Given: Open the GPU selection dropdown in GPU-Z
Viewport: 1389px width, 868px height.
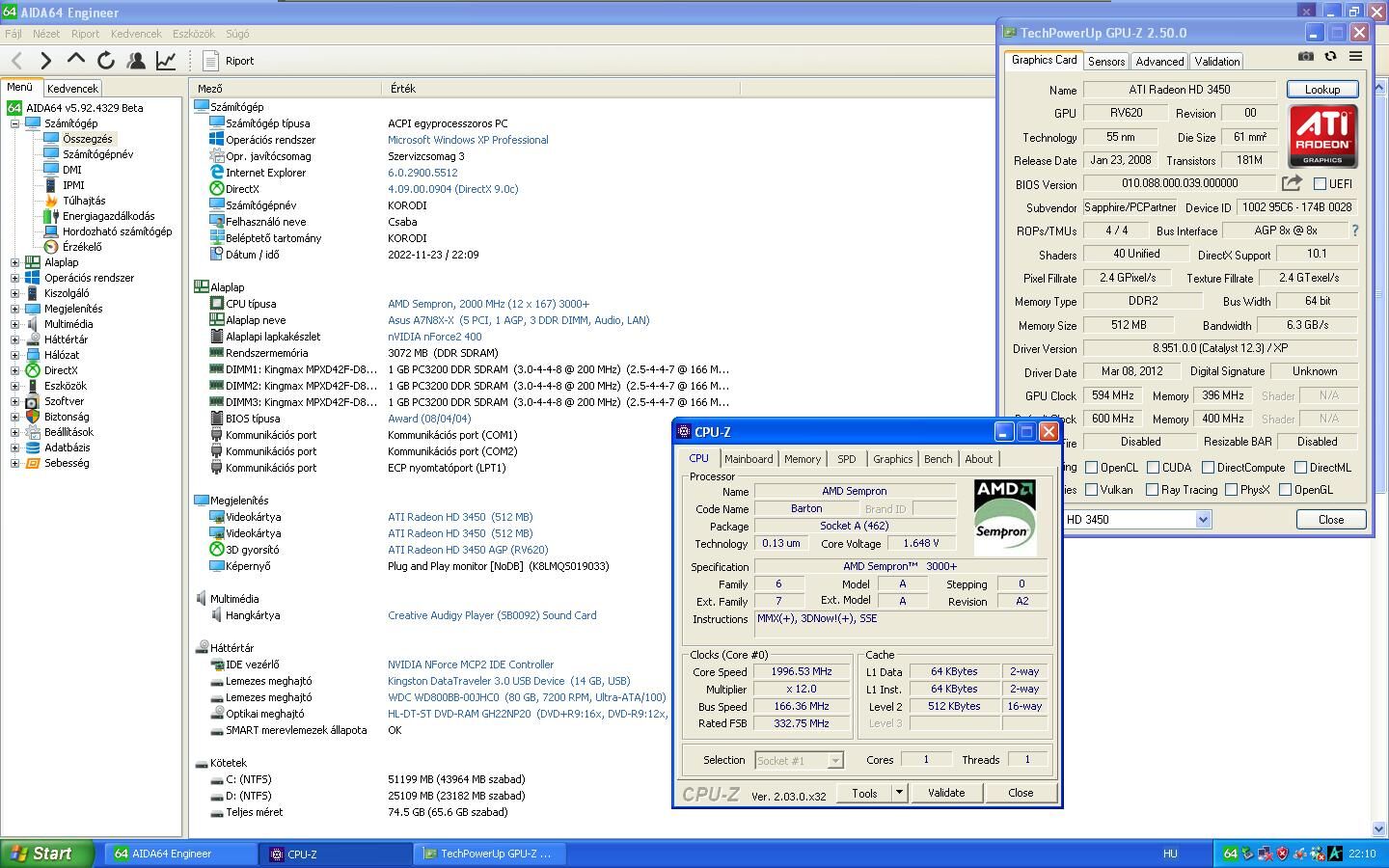Looking at the screenshot, I should click(1203, 520).
